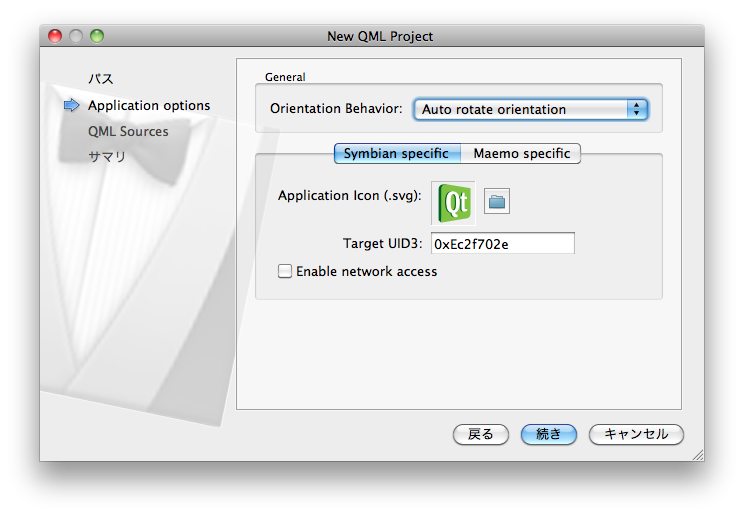Switch to the Maemo specific tab
This screenshot has height=516, width=744.
pyautogui.click(x=521, y=153)
